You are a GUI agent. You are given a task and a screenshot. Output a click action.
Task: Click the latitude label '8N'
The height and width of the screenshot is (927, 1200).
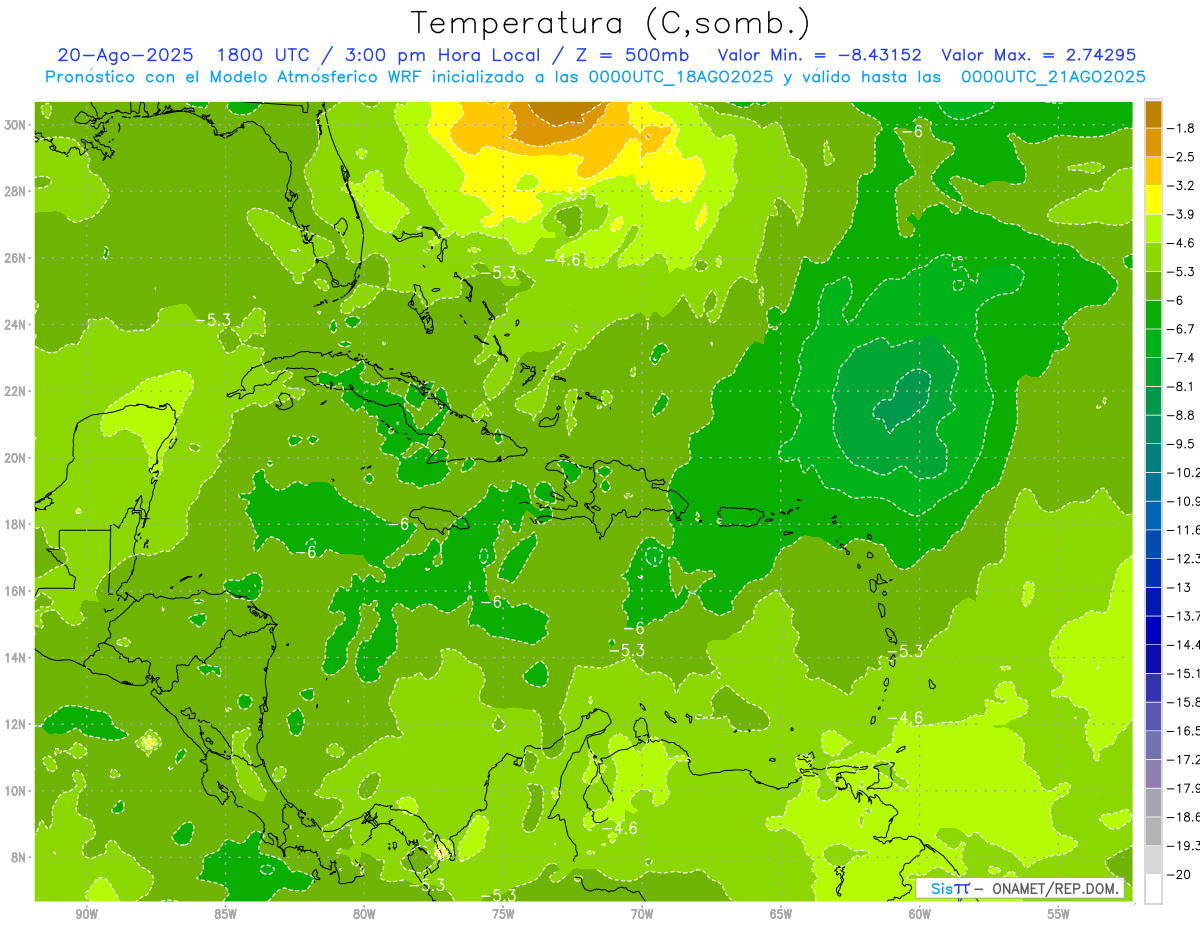coord(19,857)
